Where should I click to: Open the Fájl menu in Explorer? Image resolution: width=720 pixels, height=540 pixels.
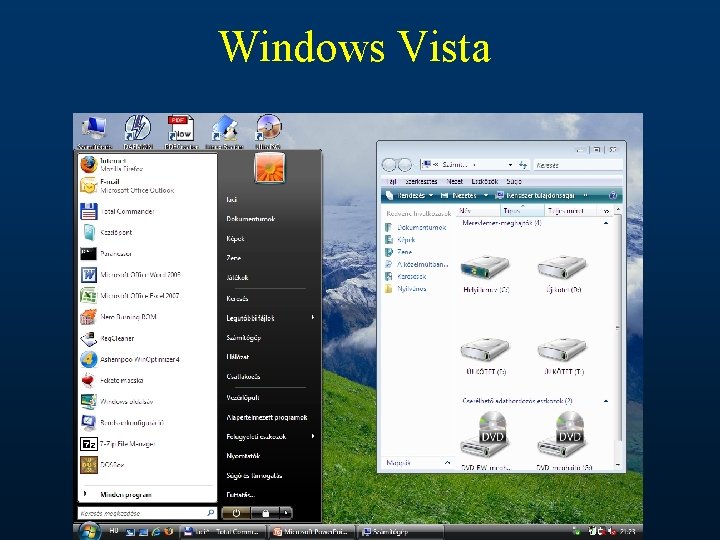(x=391, y=181)
